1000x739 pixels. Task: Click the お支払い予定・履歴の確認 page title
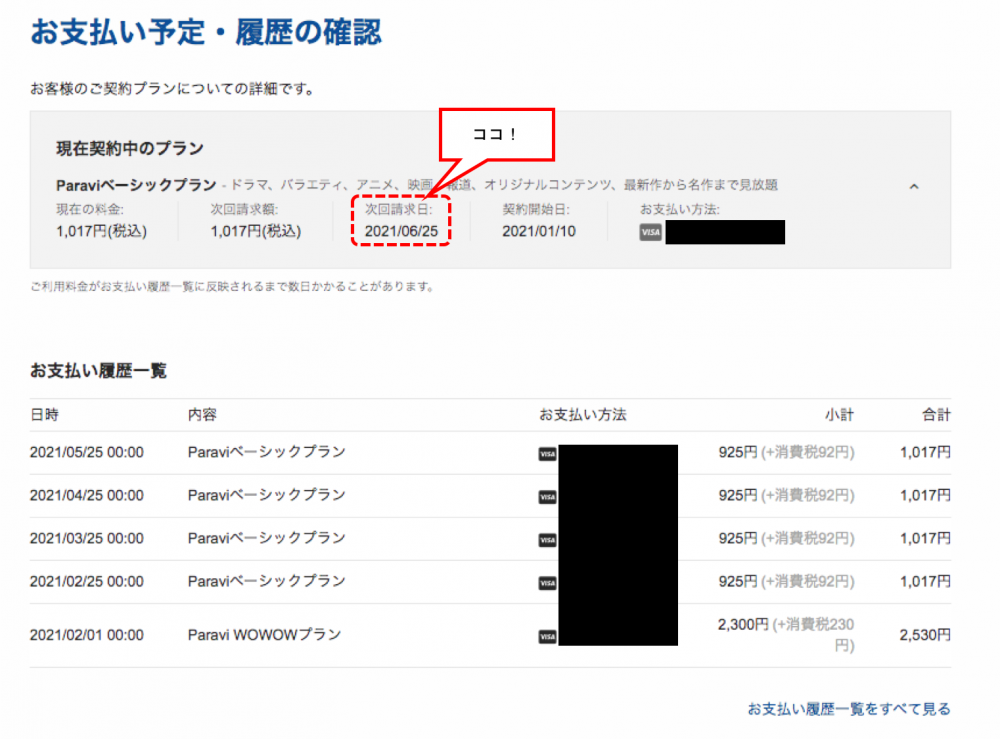(206, 32)
